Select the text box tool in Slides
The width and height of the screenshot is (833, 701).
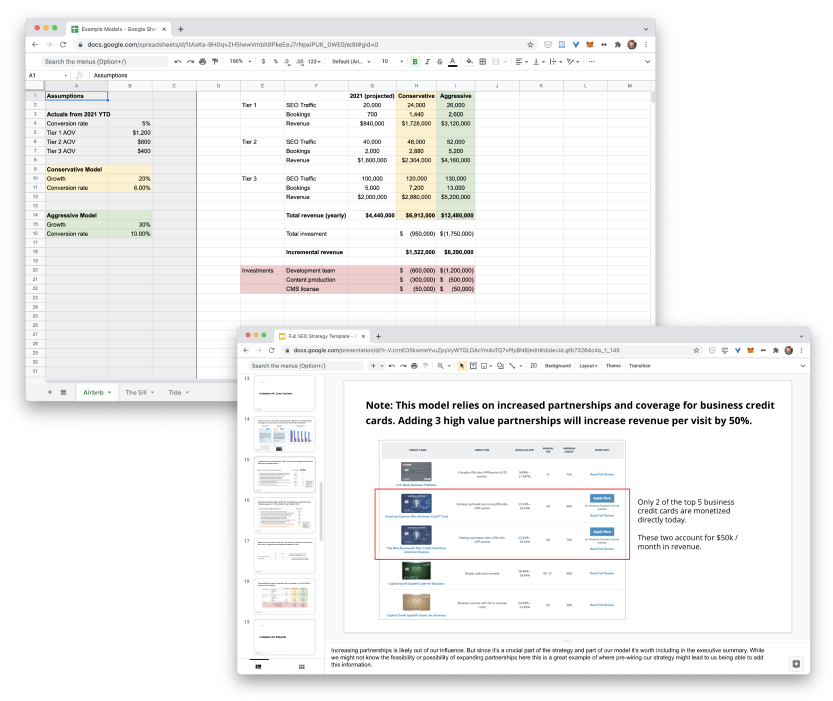473,366
